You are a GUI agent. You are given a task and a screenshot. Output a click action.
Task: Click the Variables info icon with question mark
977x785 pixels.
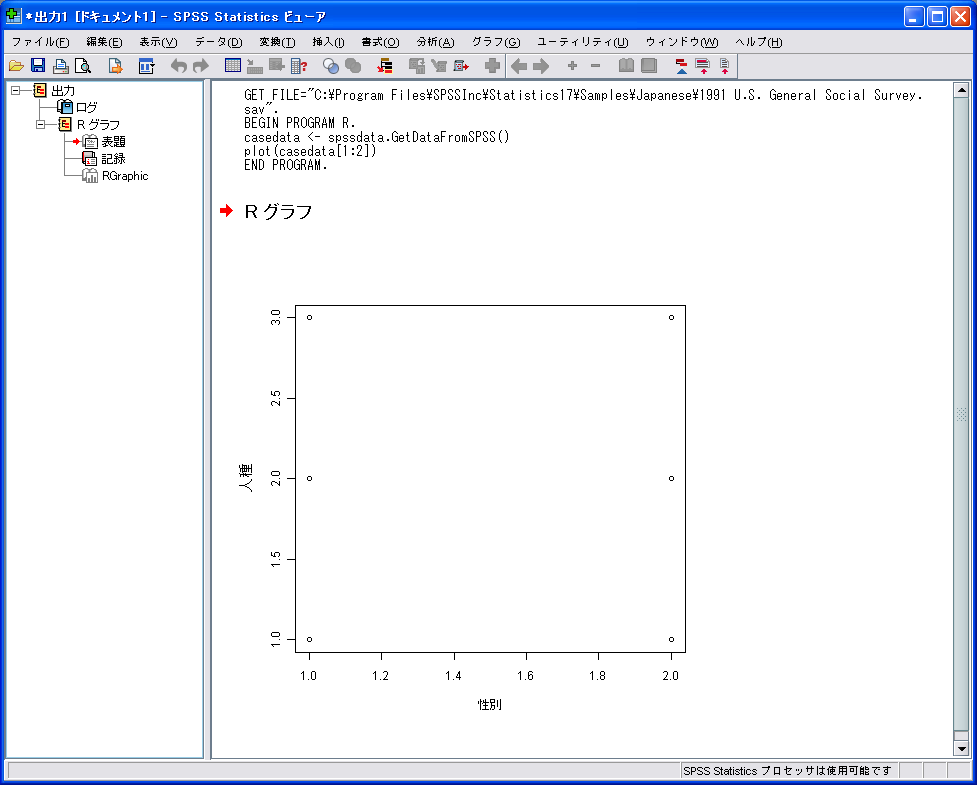click(x=298, y=66)
